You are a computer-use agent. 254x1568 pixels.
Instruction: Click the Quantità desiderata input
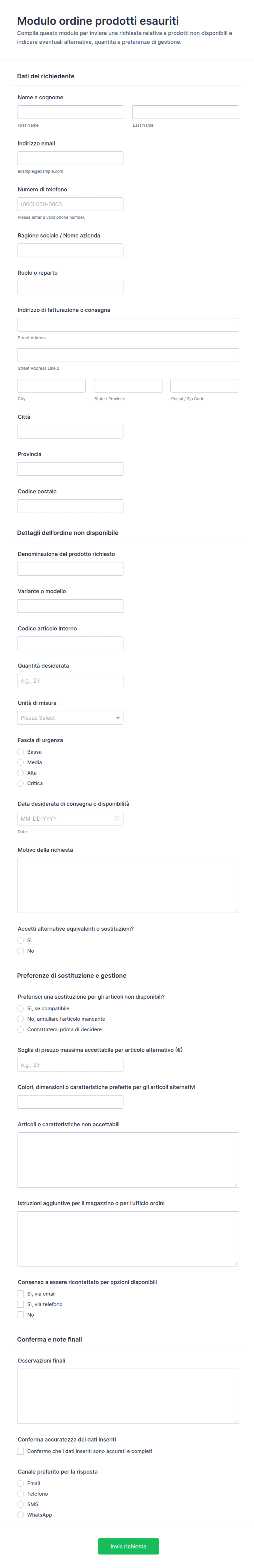[x=70, y=681]
